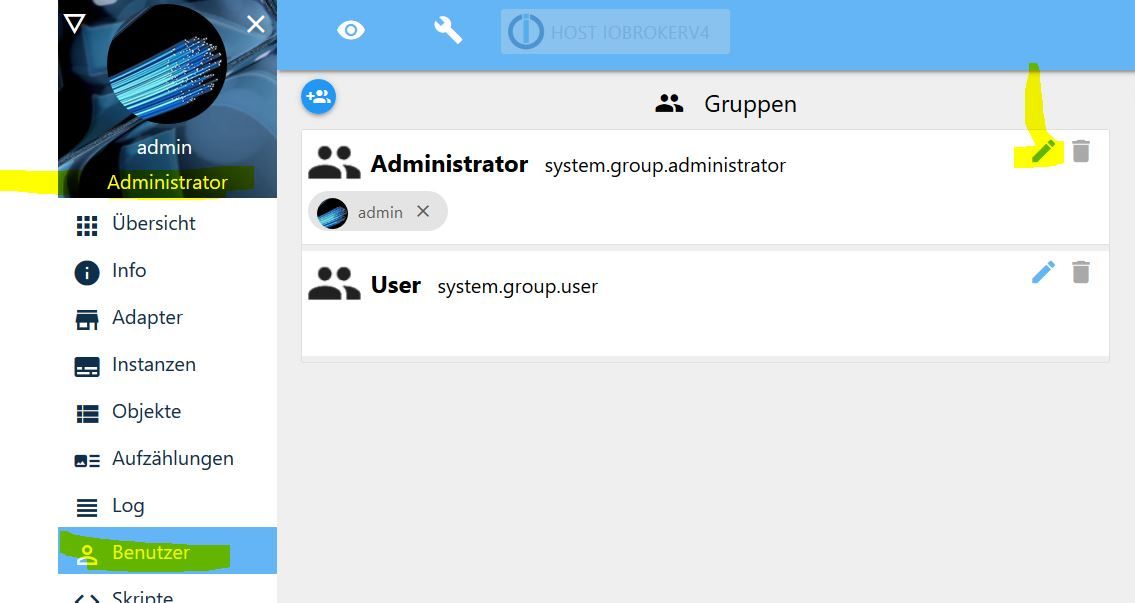The image size is (1135, 603).
Task: Click the admin chip in Administrator group
Action: click(378, 211)
